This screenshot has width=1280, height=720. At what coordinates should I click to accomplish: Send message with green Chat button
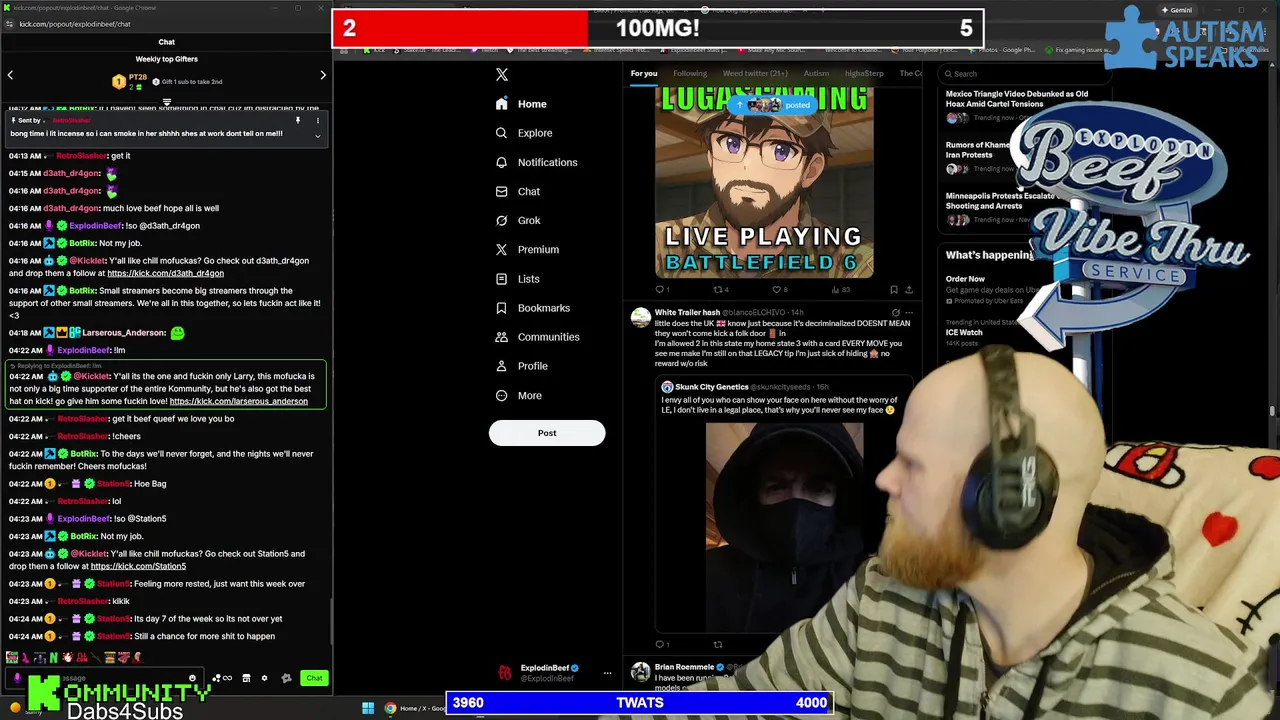click(314, 678)
